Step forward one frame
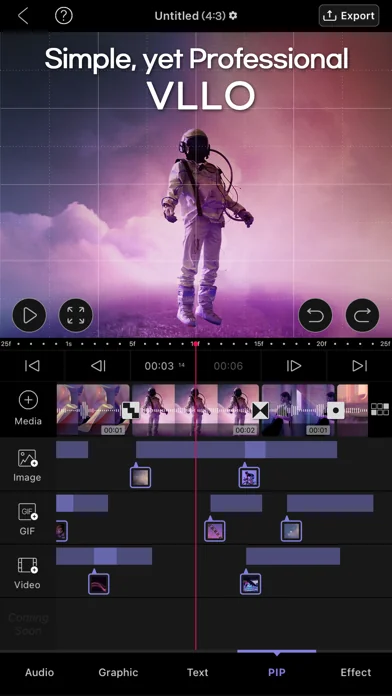Screen dimensions: 392x696 tap(294, 366)
